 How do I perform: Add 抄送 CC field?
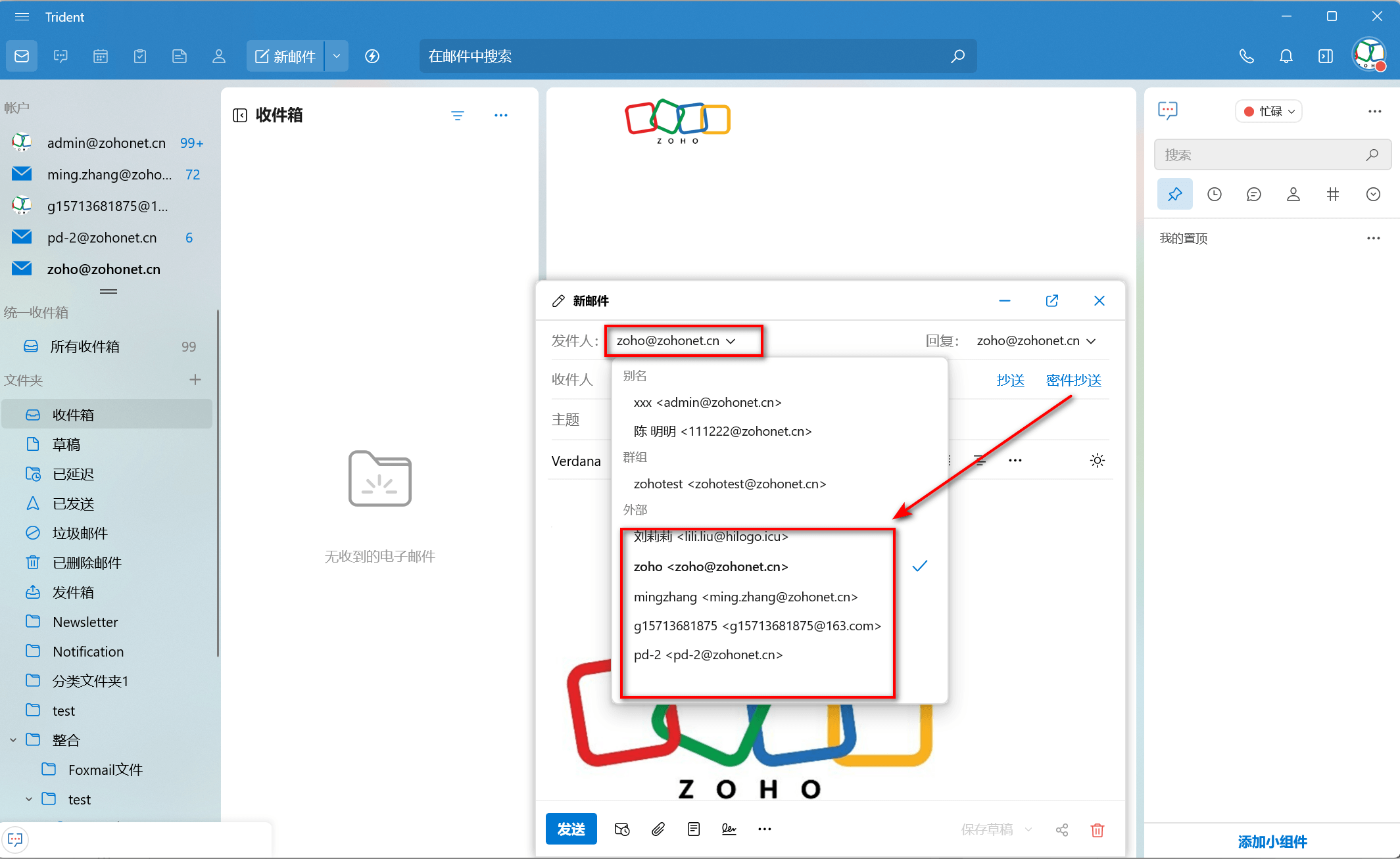pyautogui.click(x=1010, y=381)
